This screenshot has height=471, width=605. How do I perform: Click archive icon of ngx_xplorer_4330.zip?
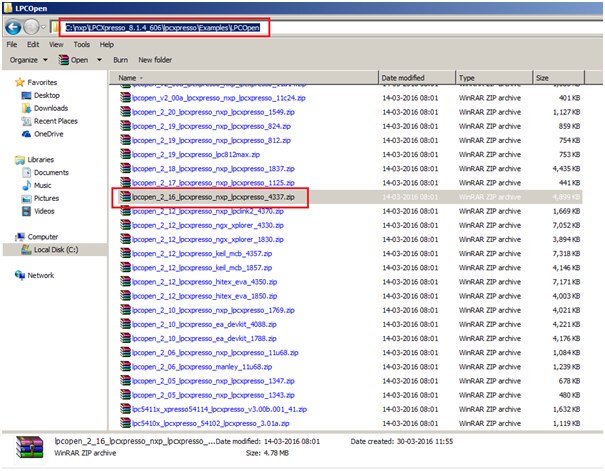click(x=125, y=225)
